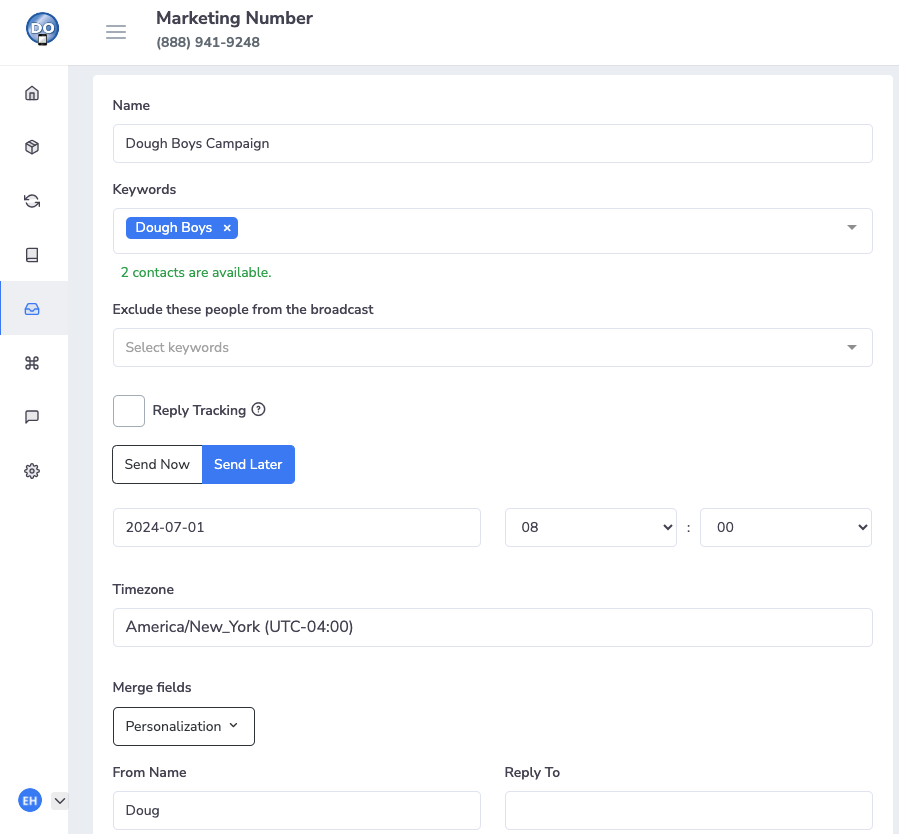The width and height of the screenshot is (899, 834).
Task: Open settings gear icon in sidebar
Action: tap(32, 471)
